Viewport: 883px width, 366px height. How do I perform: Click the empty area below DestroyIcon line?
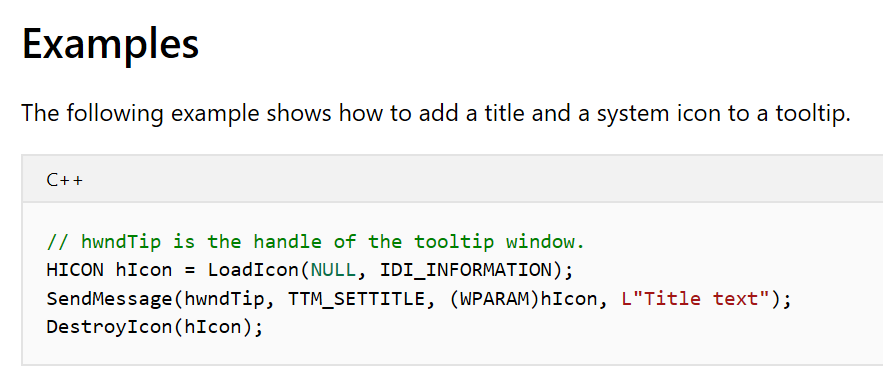[452, 350]
